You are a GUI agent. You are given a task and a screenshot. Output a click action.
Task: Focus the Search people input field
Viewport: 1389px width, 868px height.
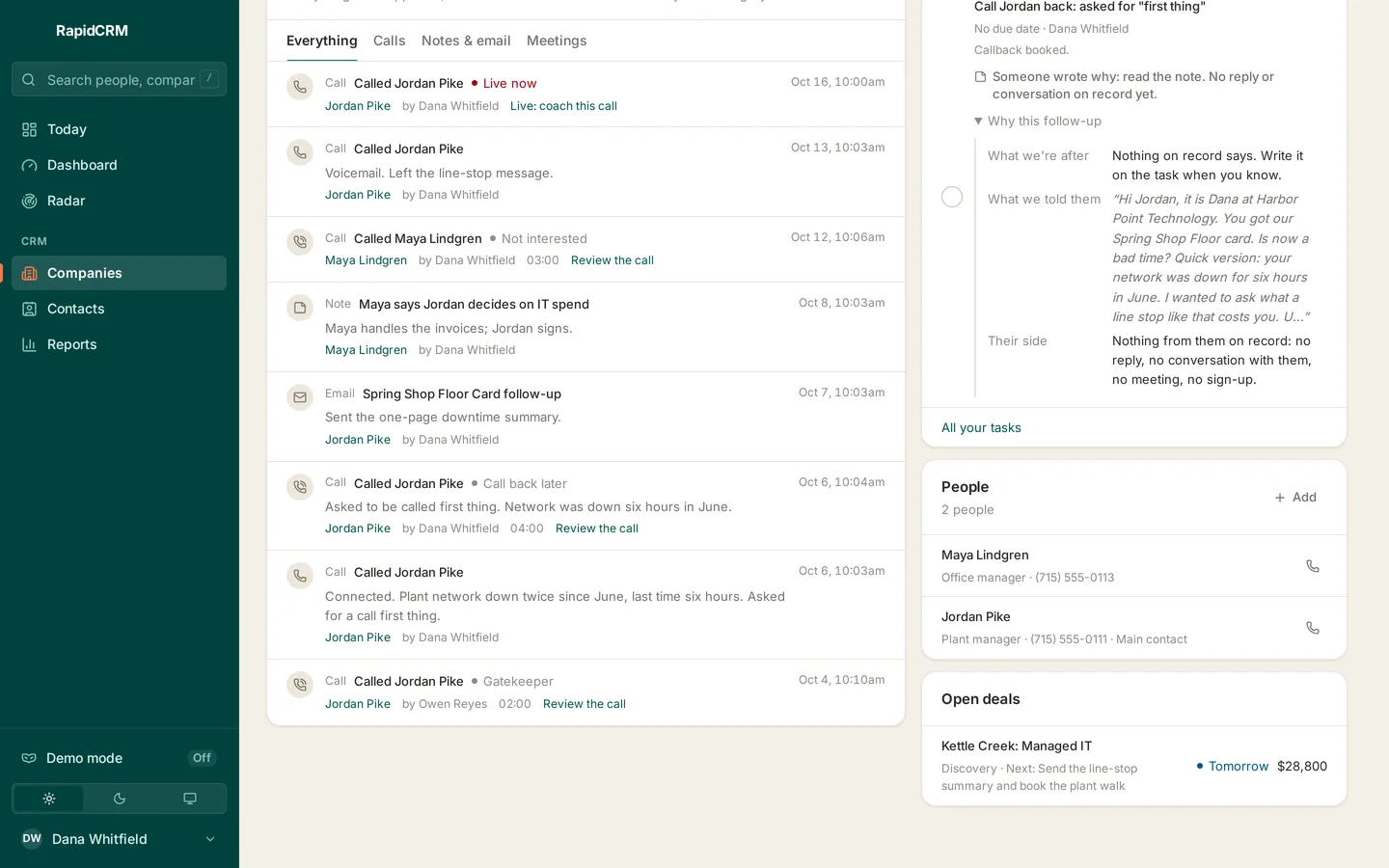(119, 80)
